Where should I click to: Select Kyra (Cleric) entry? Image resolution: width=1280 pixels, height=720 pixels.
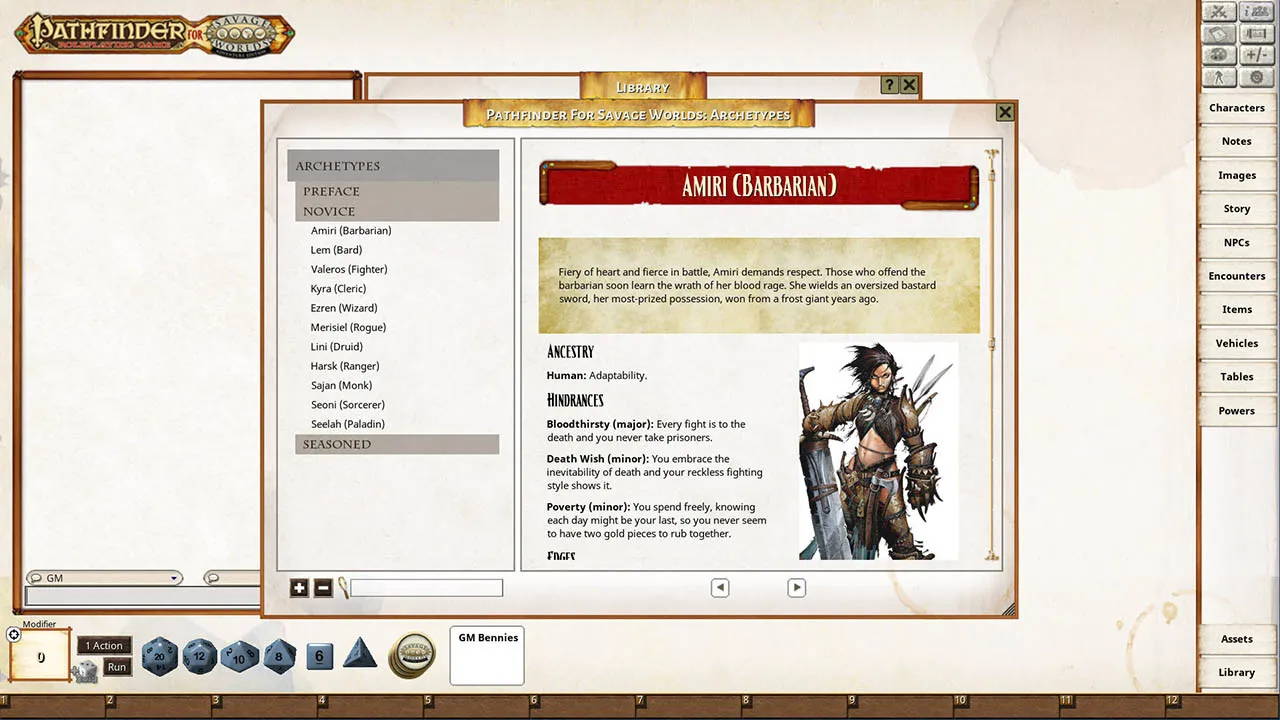338,289
